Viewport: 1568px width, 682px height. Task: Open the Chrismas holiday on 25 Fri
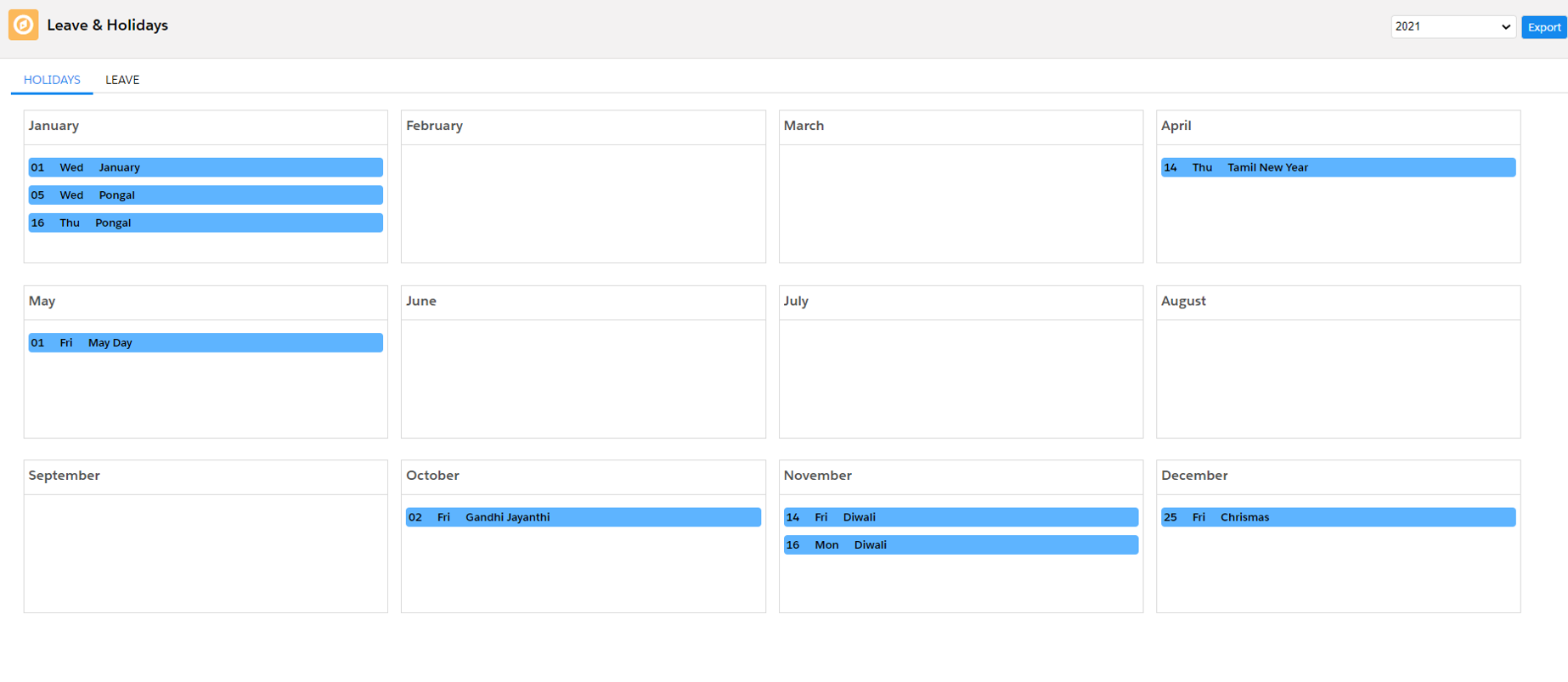pos(1337,517)
